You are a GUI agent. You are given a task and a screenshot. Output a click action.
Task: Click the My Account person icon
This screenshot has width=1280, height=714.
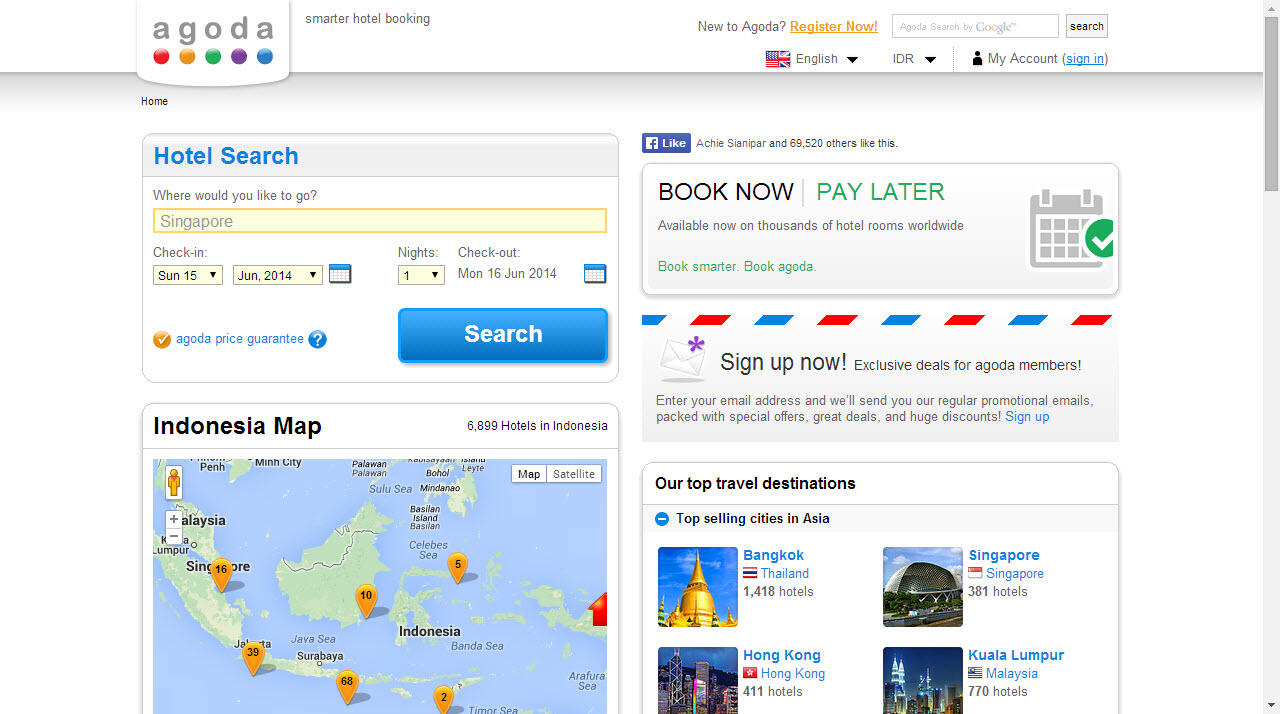click(977, 59)
